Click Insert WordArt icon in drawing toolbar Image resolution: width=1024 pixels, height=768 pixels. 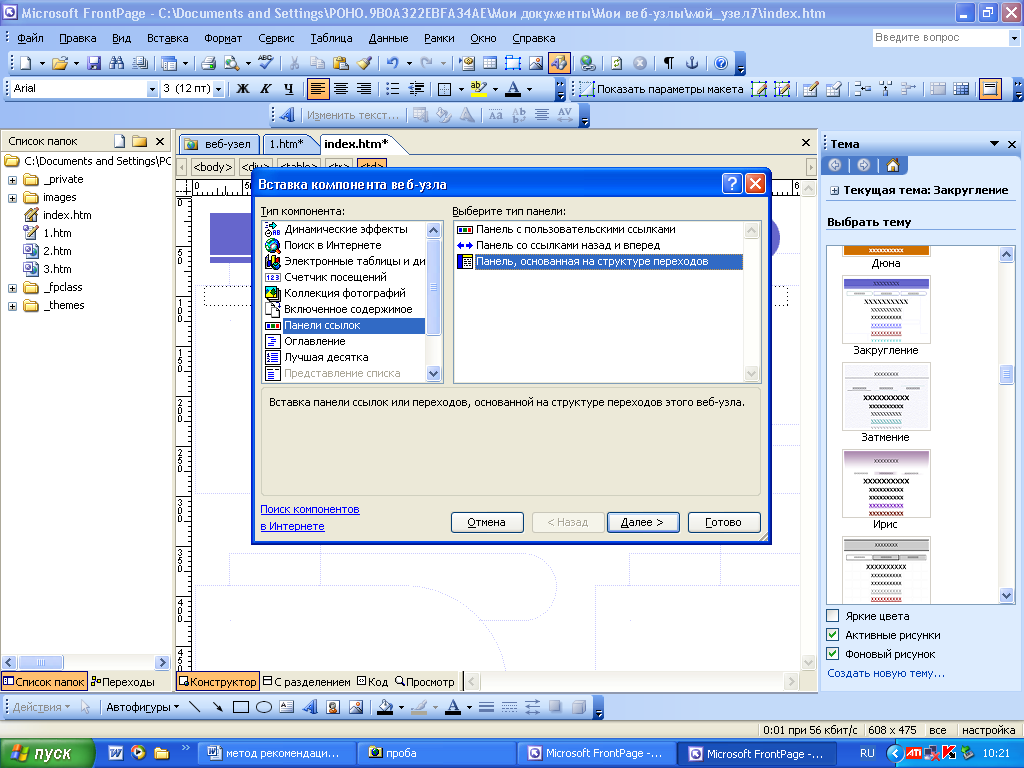click(x=310, y=707)
